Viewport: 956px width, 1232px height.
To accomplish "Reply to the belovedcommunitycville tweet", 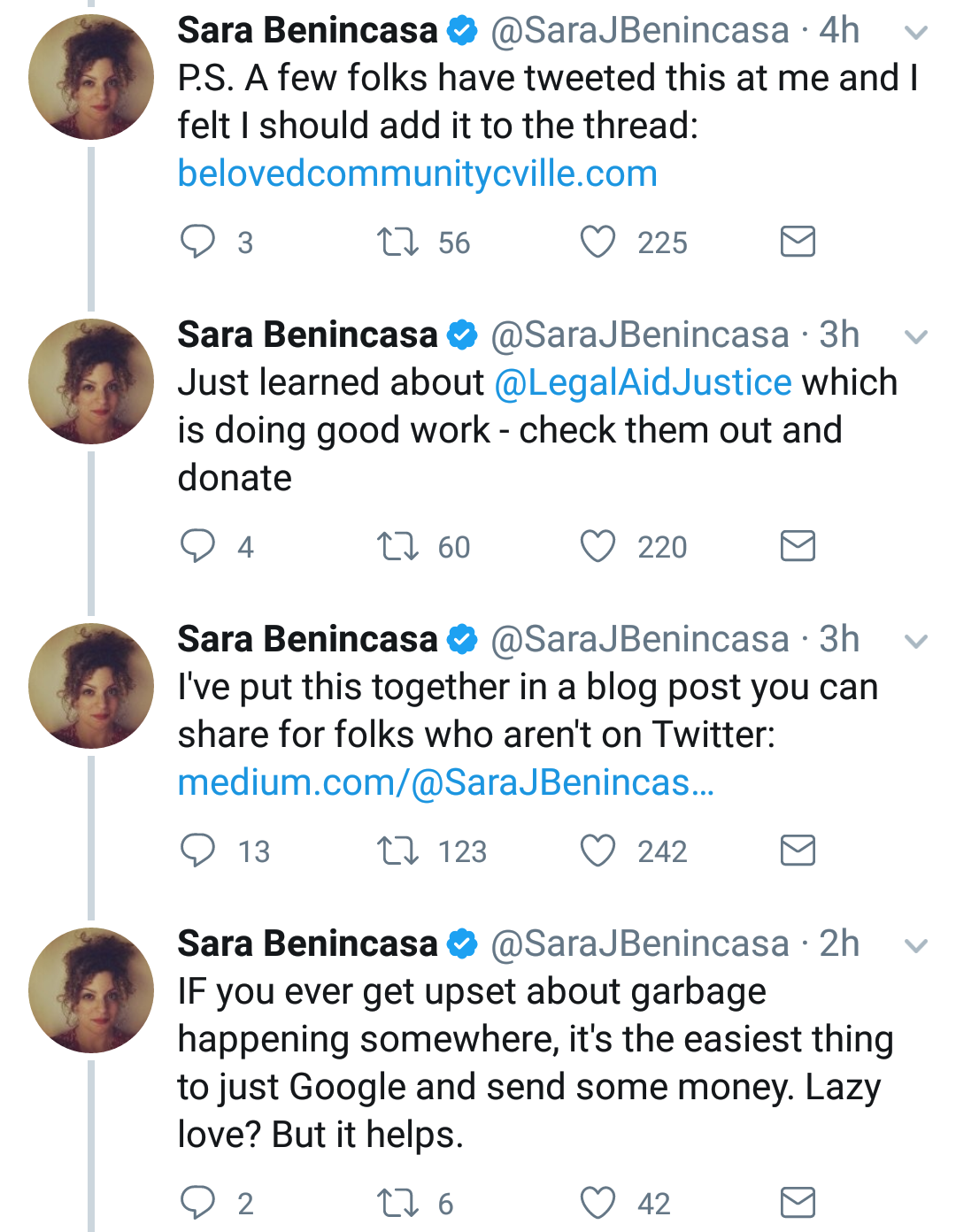I will point(197,242).
